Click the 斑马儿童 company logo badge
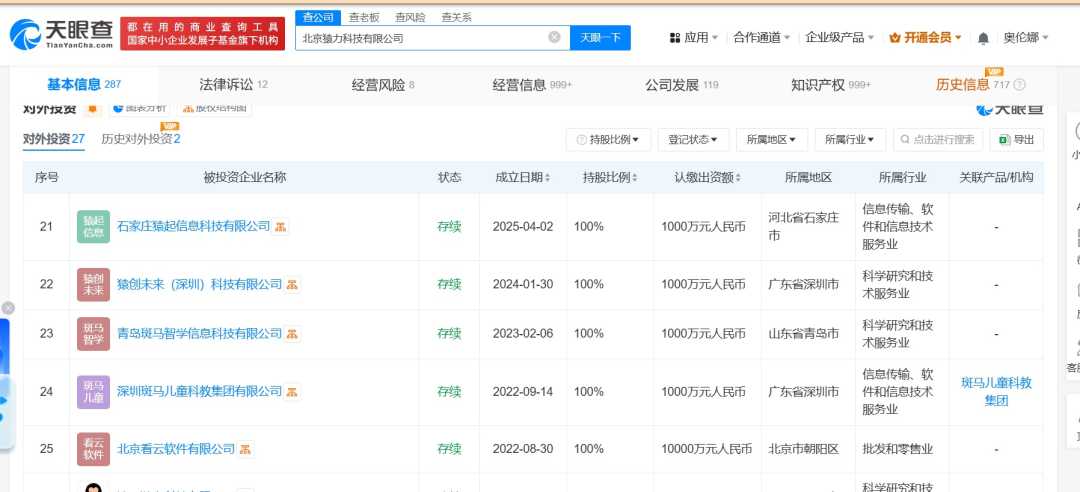This screenshot has width=1080, height=492. tap(93, 392)
